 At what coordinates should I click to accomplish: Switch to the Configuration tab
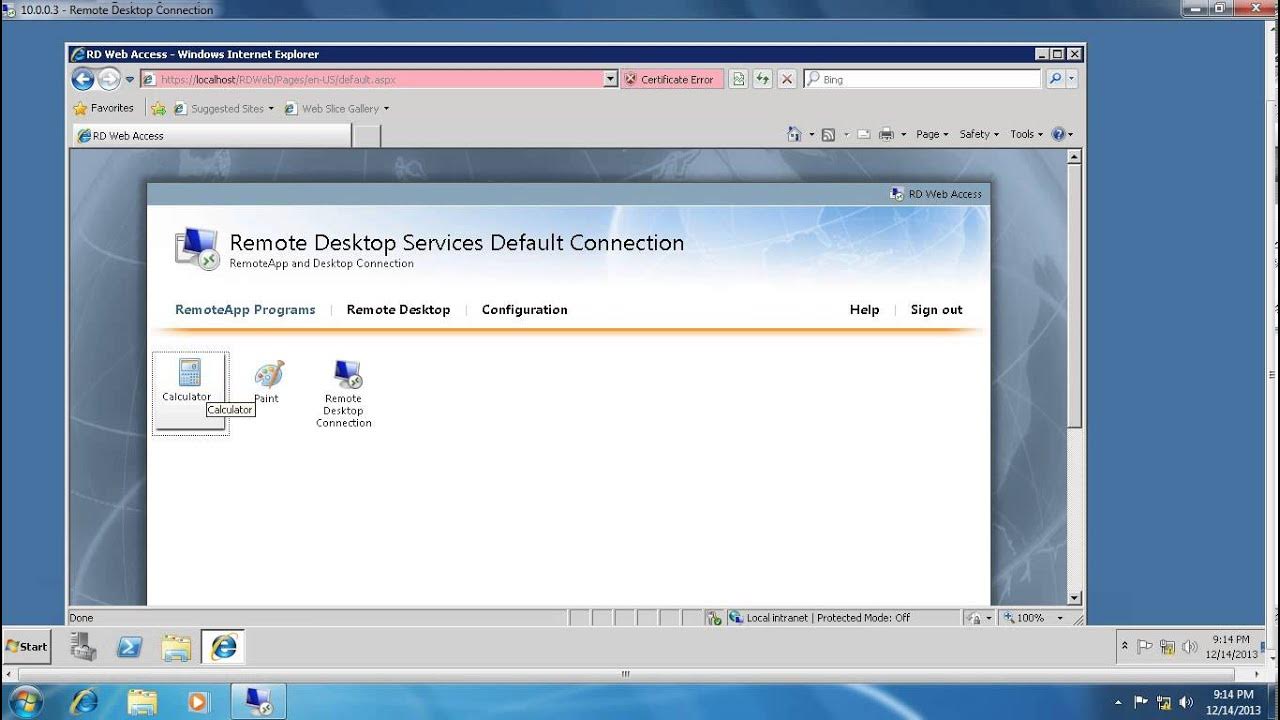(x=524, y=310)
